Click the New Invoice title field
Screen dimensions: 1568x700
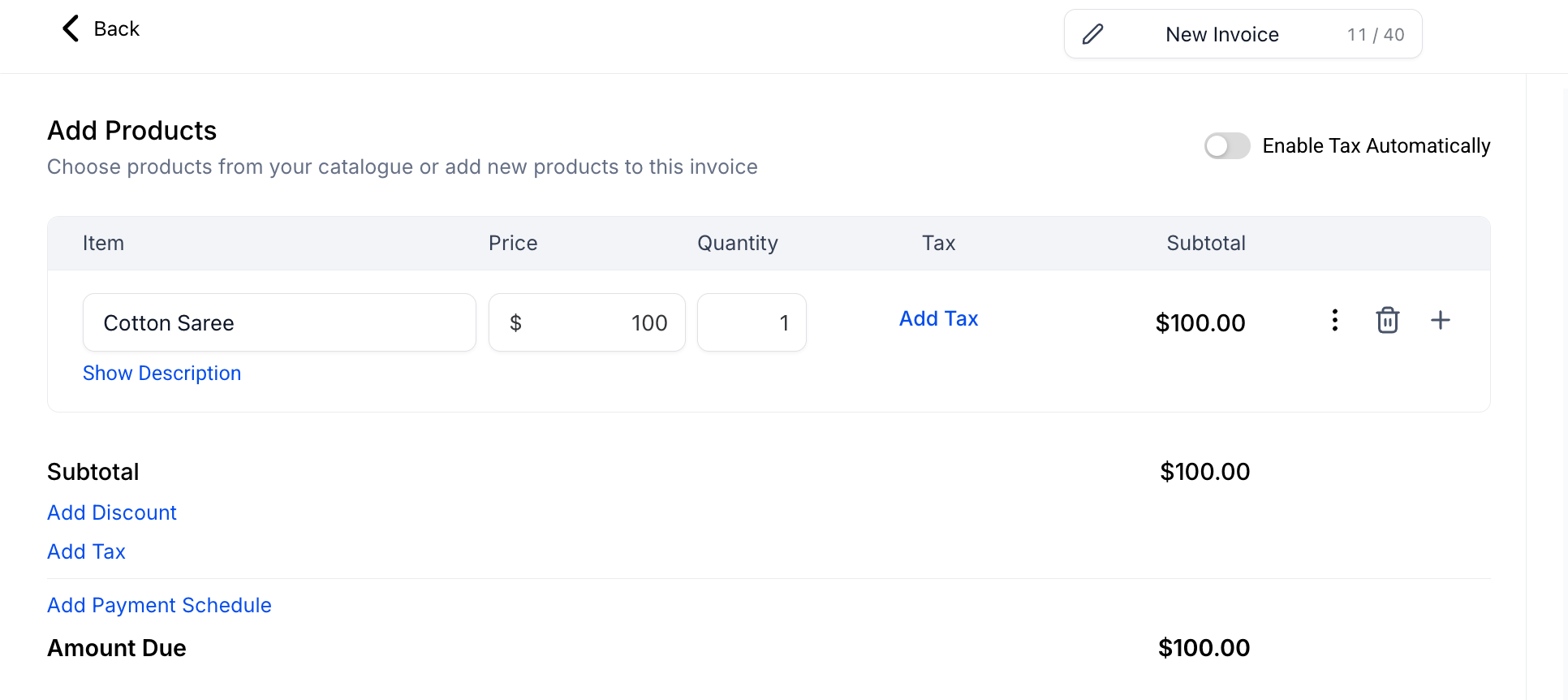click(x=1221, y=34)
